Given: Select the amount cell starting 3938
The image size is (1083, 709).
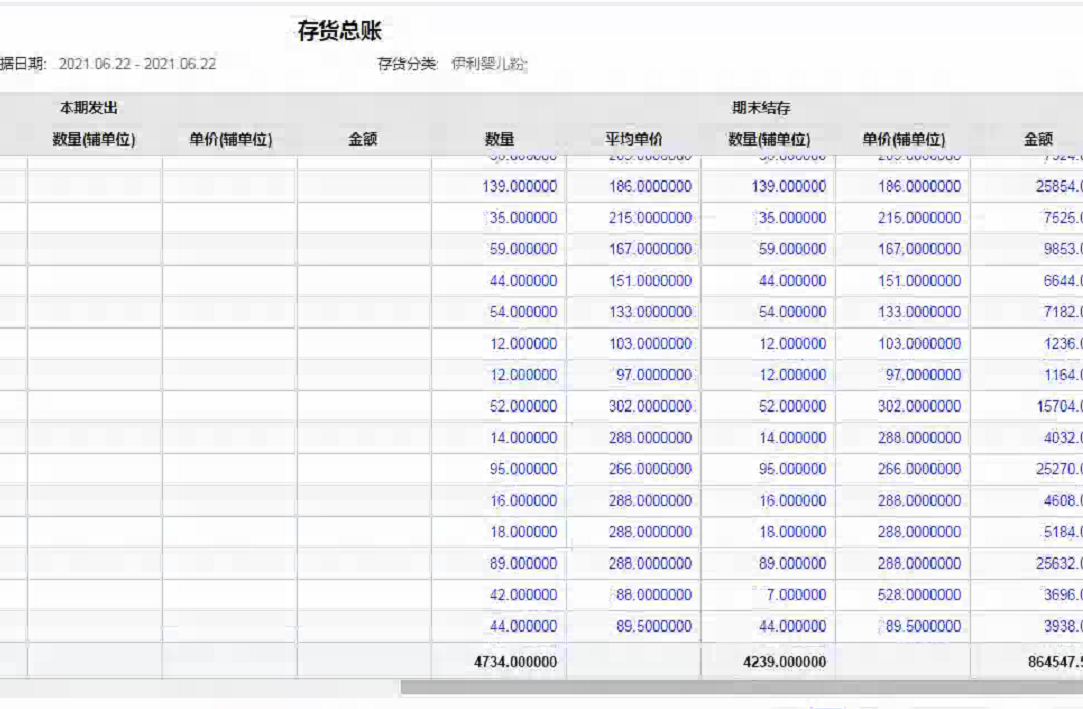Looking at the screenshot, I should click(x=1063, y=626).
